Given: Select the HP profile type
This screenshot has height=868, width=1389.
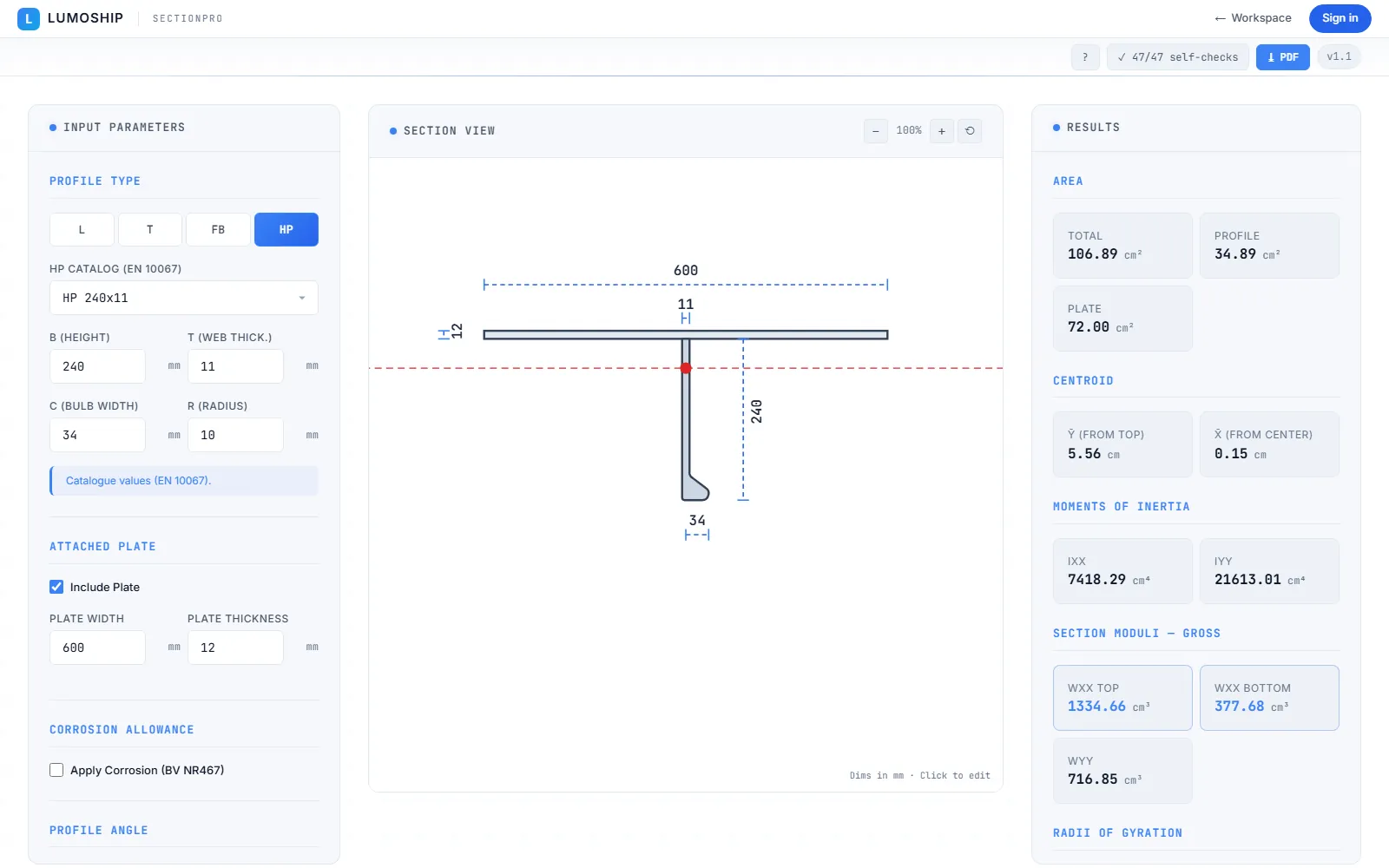Looking at the screenshot, I should click(x=286, y=230).
